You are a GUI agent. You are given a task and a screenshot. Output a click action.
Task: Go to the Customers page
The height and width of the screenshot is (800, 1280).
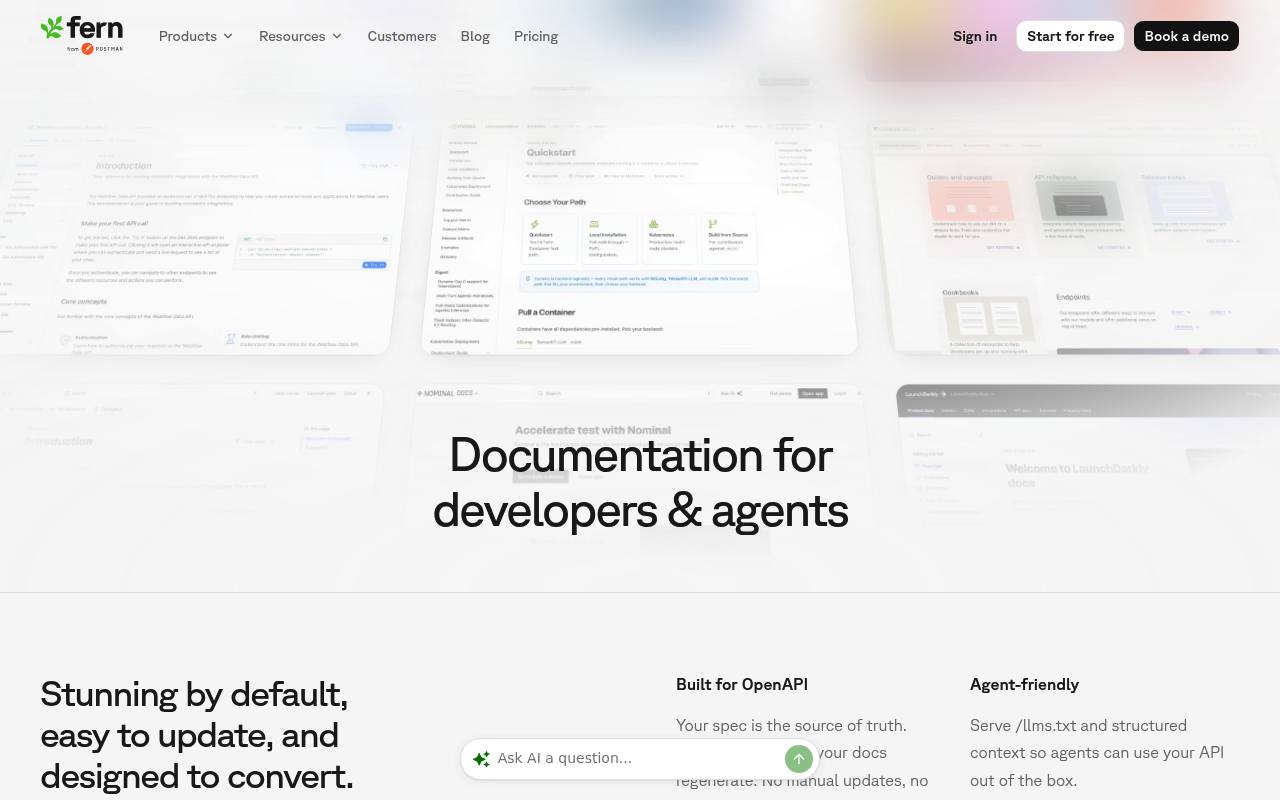[402, 36]
